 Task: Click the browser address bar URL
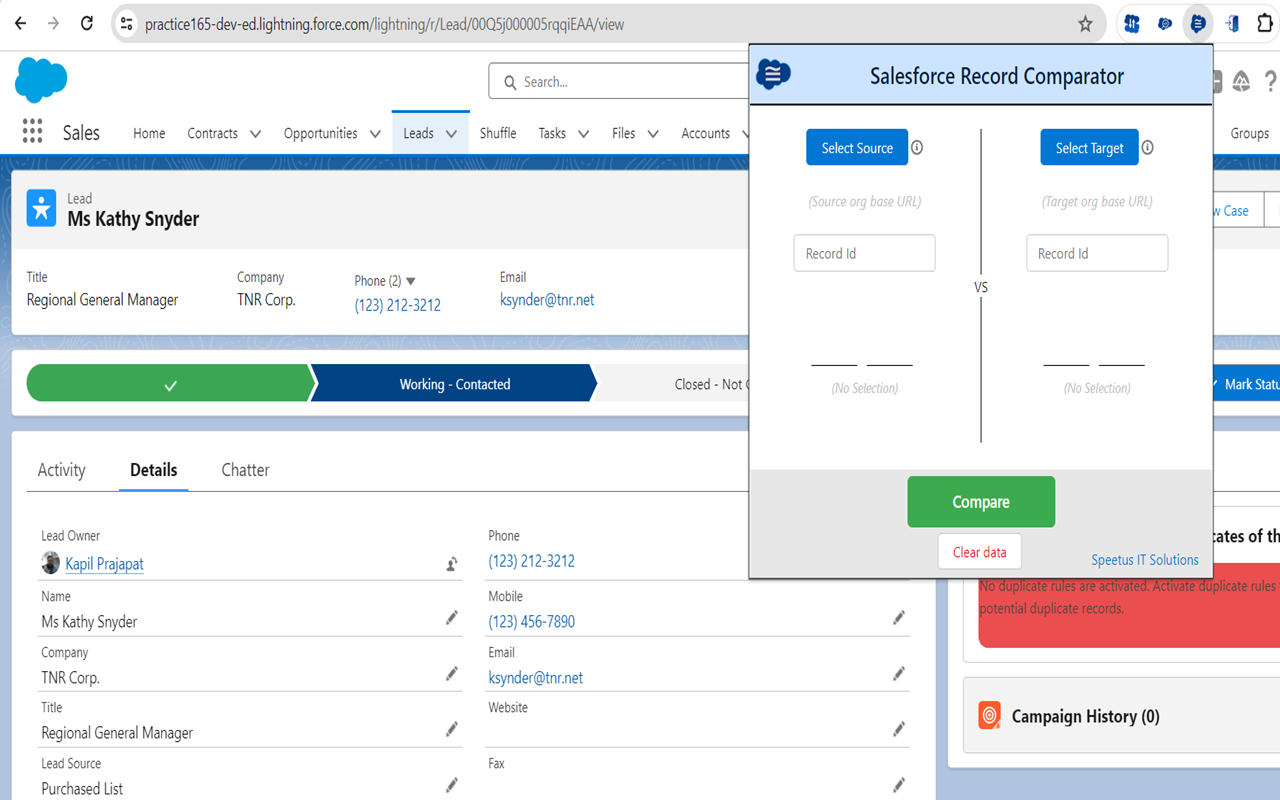click(x=384, y=24)
